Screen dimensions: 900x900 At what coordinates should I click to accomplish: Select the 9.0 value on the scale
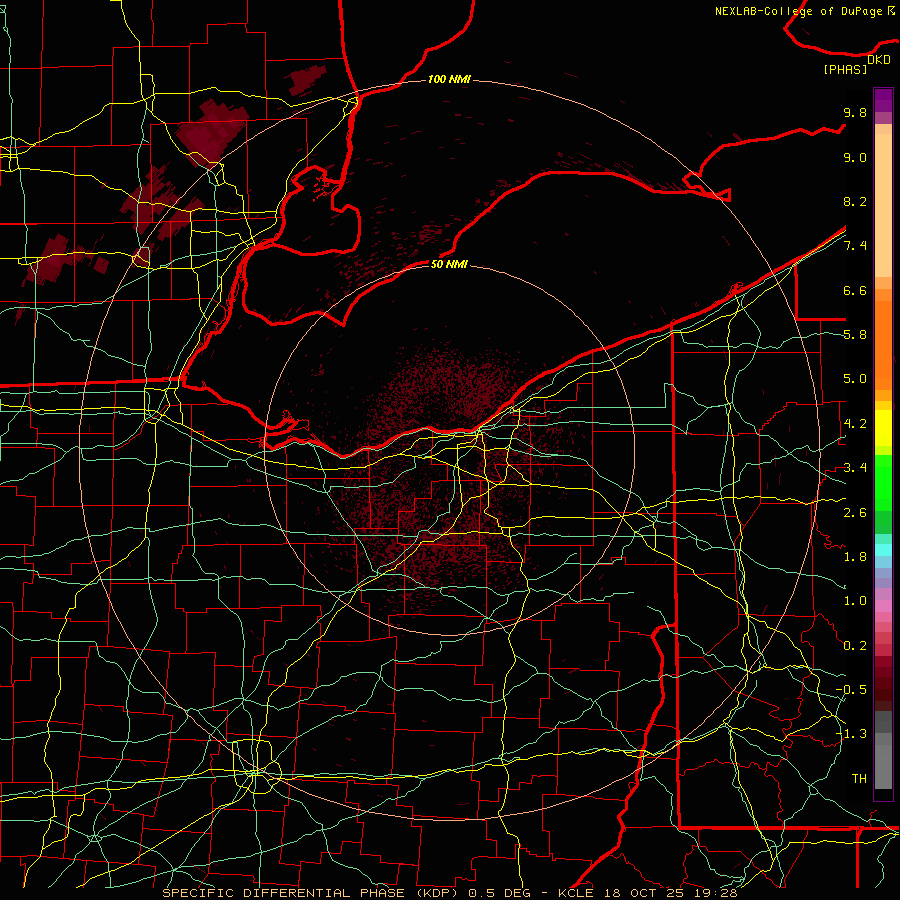tap(855, 158)
